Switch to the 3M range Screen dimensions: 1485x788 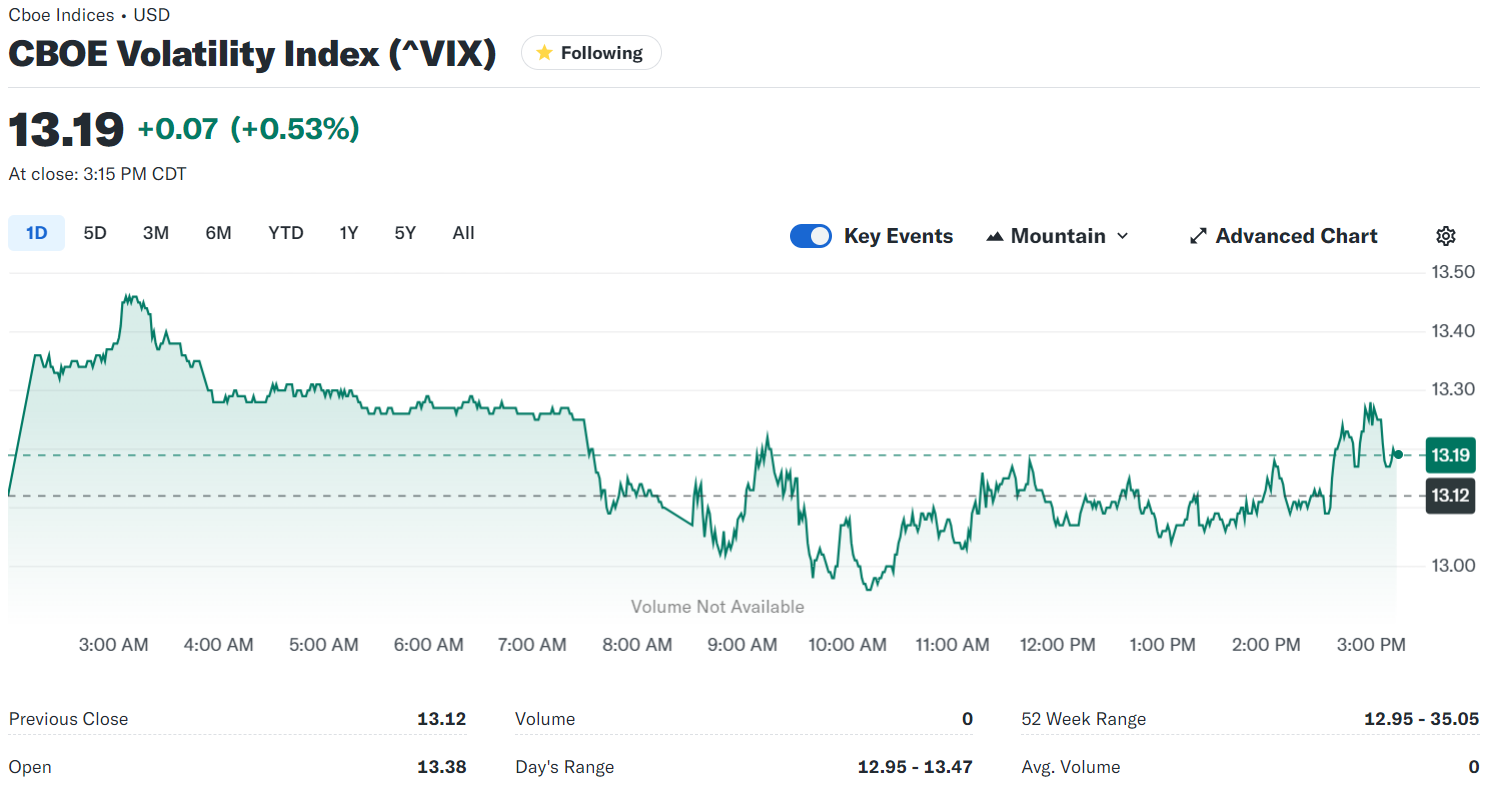(156, 233)
